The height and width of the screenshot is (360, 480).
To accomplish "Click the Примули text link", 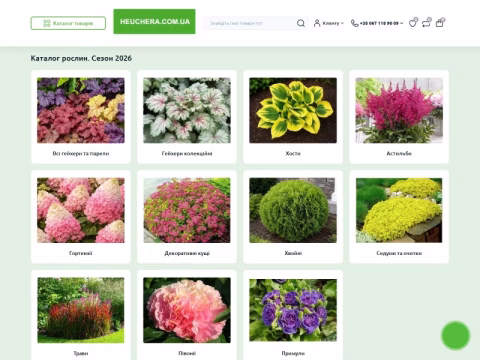I will 293,353.
